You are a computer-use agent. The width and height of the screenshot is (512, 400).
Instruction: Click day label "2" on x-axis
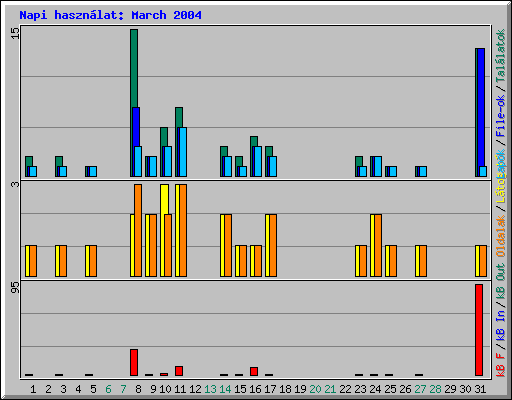pos(48,389)
